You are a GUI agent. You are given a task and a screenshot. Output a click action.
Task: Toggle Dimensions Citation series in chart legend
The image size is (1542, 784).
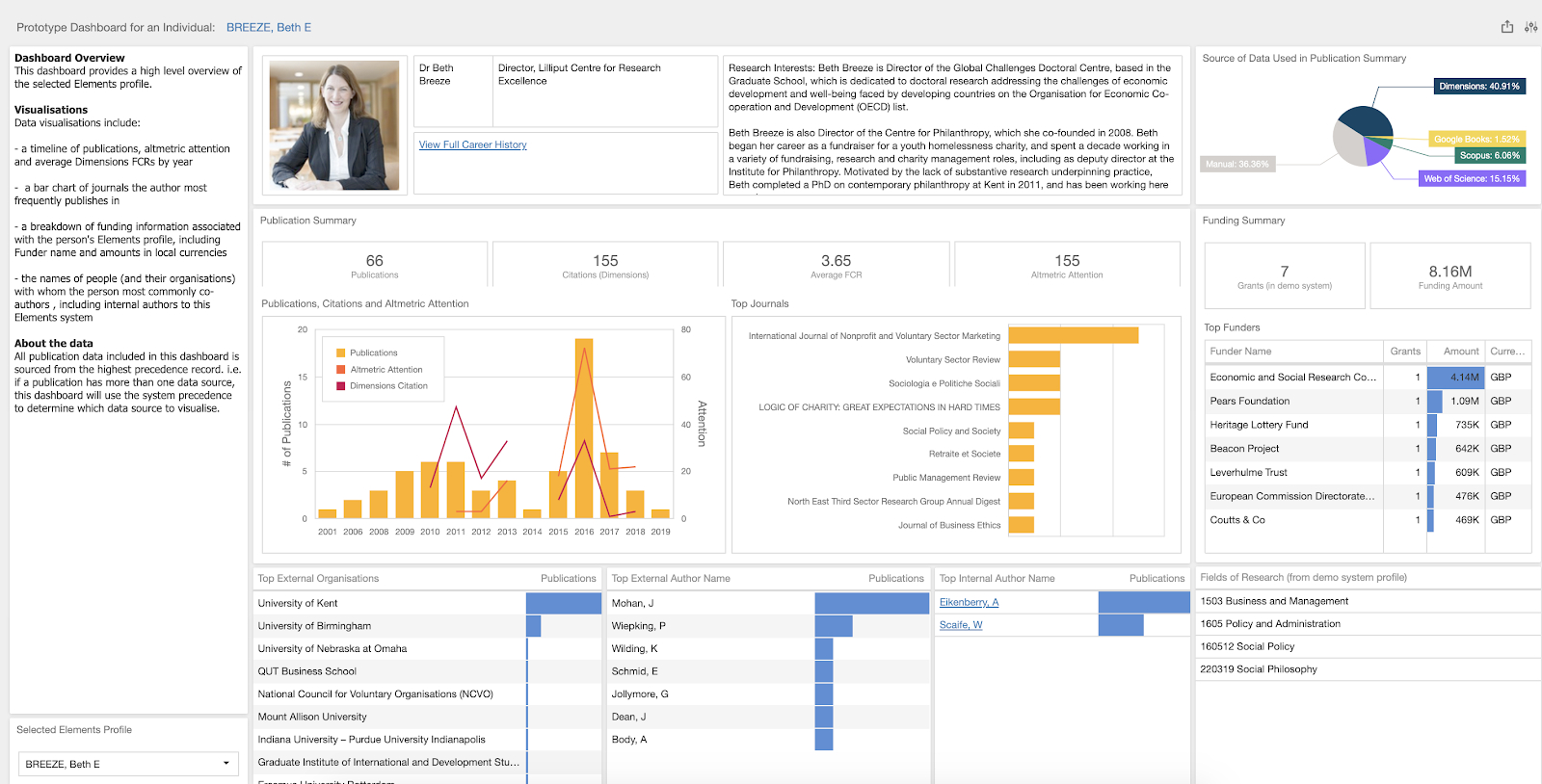click(x=387, y=386)
